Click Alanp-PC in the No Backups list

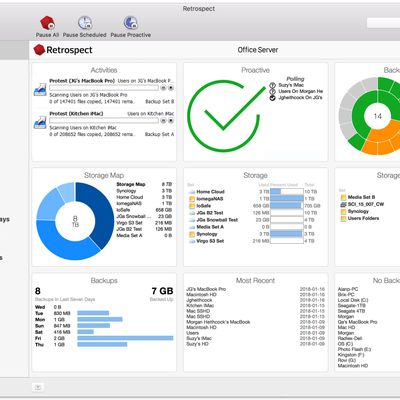(x=348, y=289)
